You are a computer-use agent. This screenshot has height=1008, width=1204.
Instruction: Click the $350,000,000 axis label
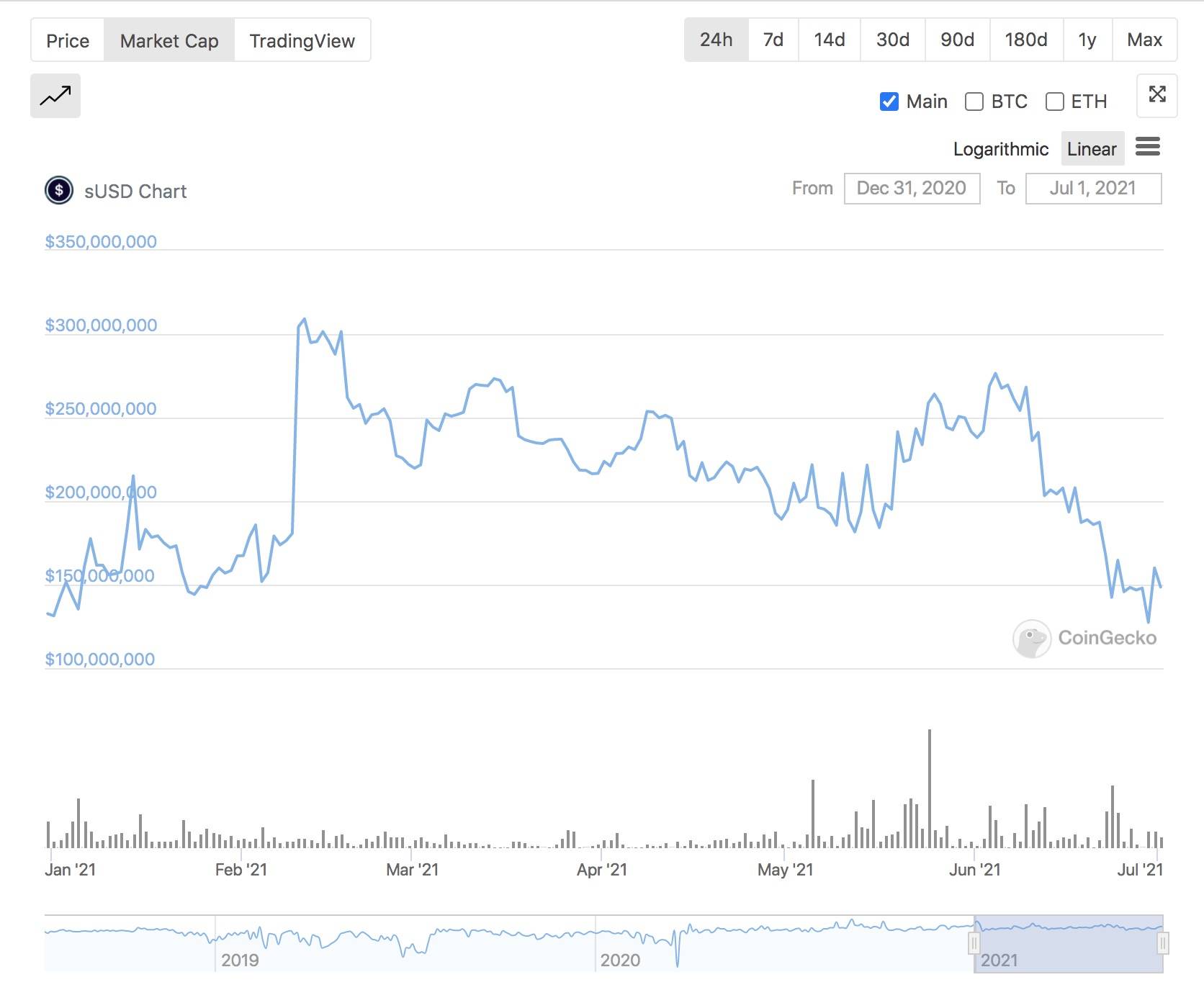(101, 241)
